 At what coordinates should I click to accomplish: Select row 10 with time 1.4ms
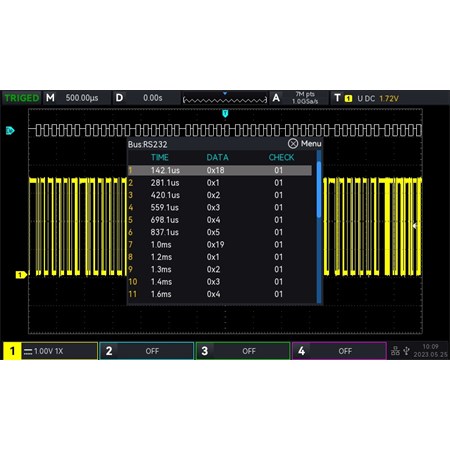click(x=220, y=282)
